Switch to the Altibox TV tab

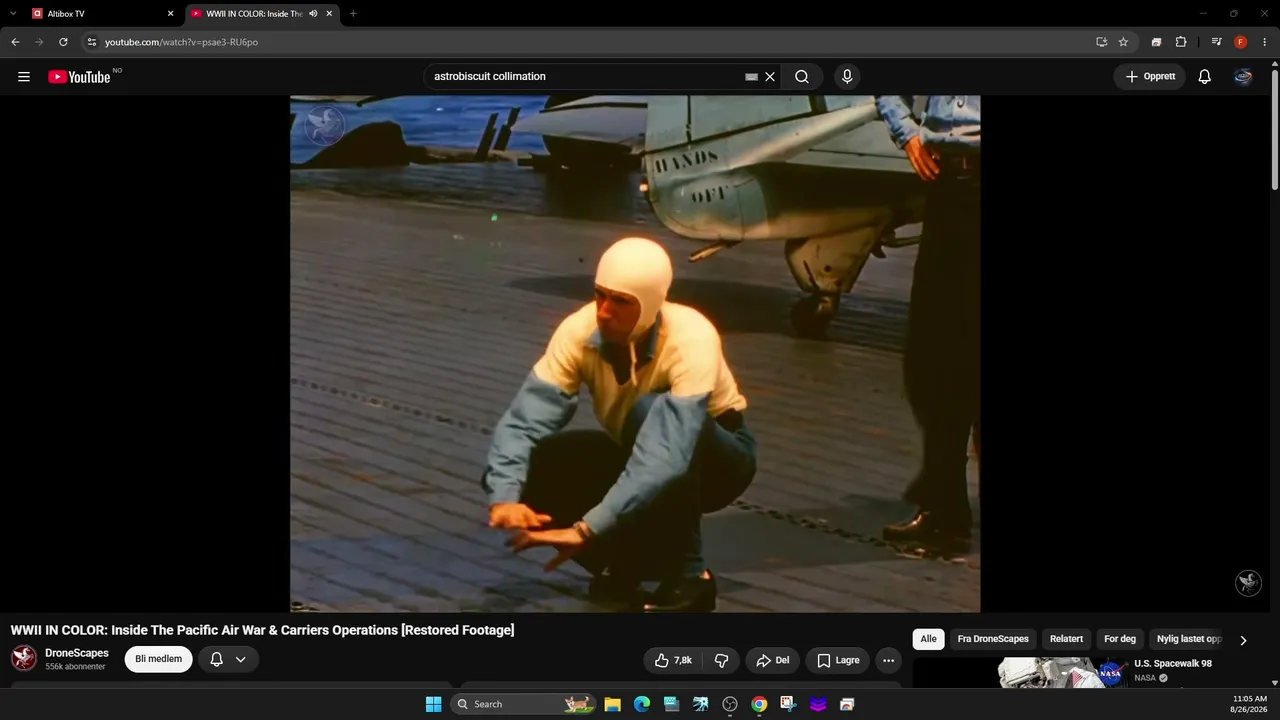click(x=104, y=14)
